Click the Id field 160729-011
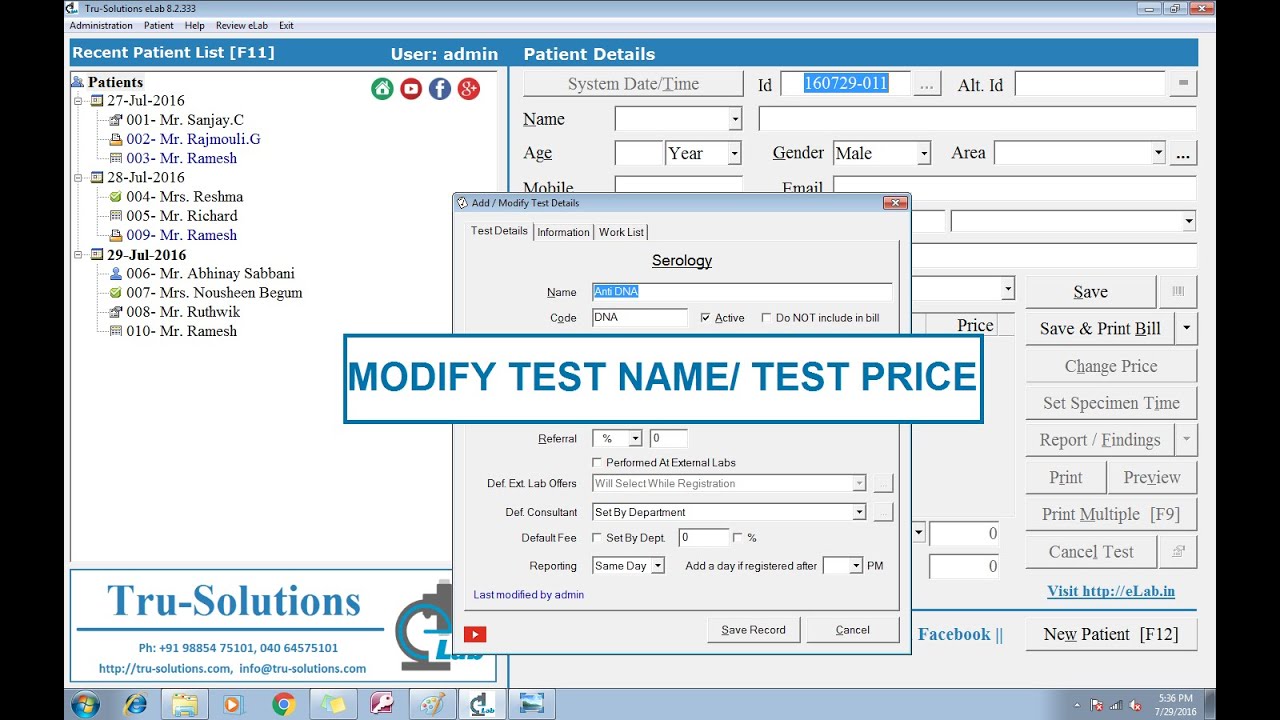Screen dimensions: 1280x720 pyautogui.click(x=845, y=84)
